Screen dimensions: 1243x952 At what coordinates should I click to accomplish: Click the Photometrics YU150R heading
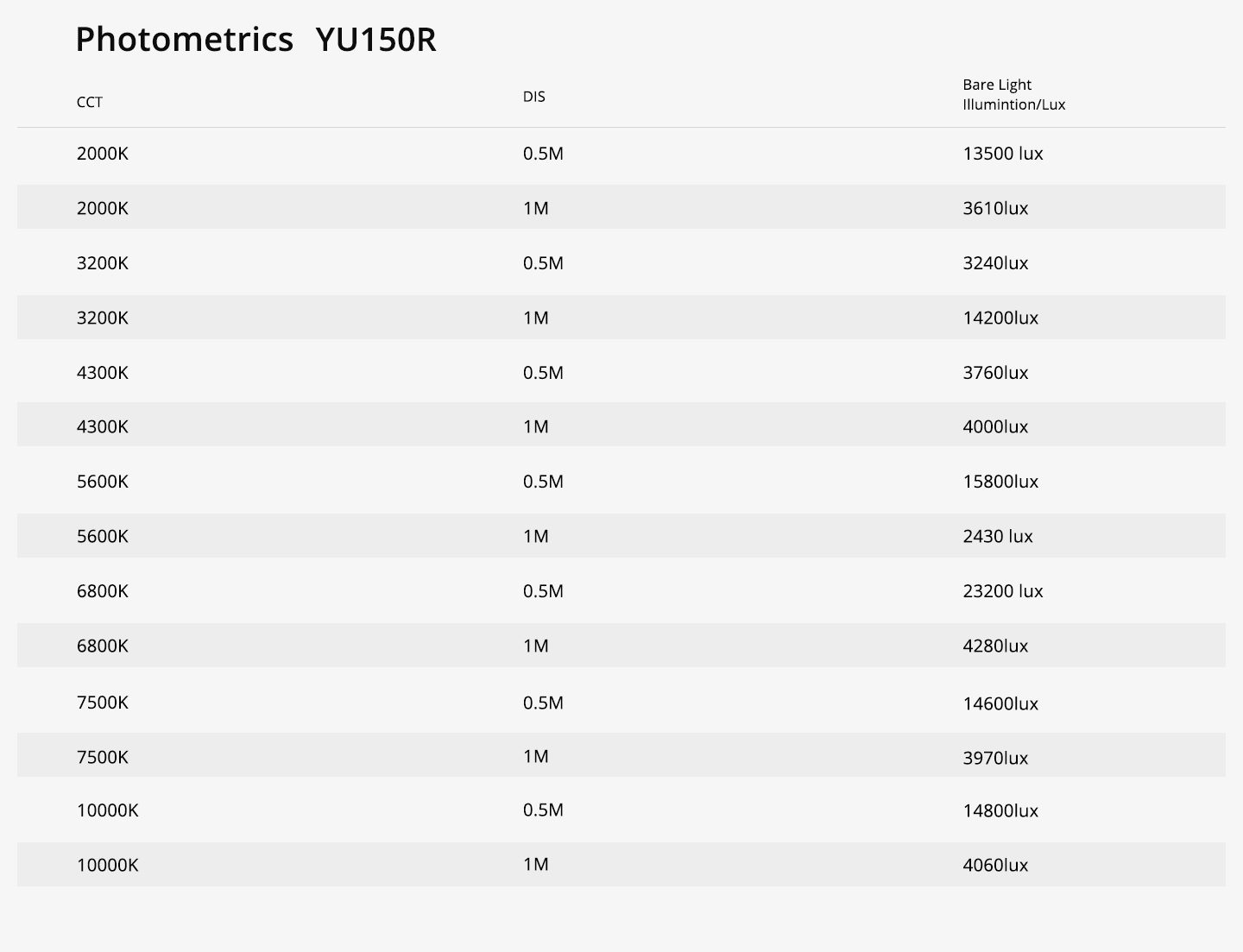(x=256, y=40)
